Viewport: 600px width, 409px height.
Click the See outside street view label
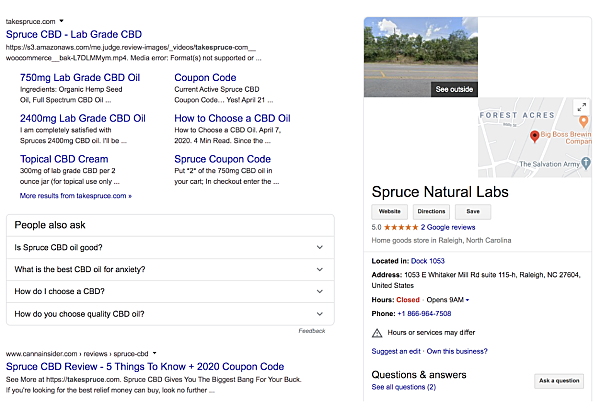pyautogui.click(x=454, y=89)
